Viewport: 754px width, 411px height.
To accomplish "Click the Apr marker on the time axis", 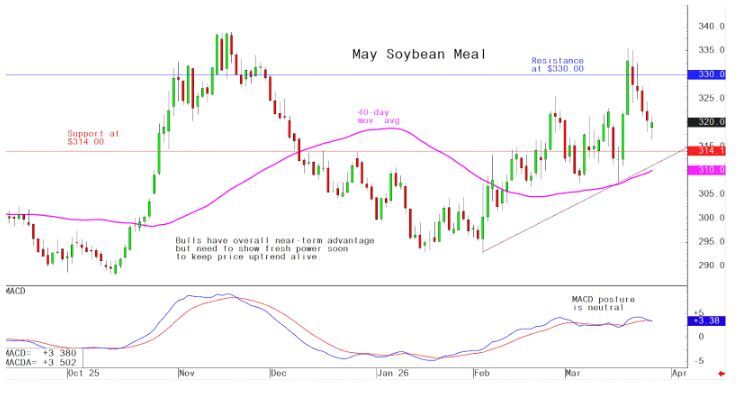I will pos(679,374).
